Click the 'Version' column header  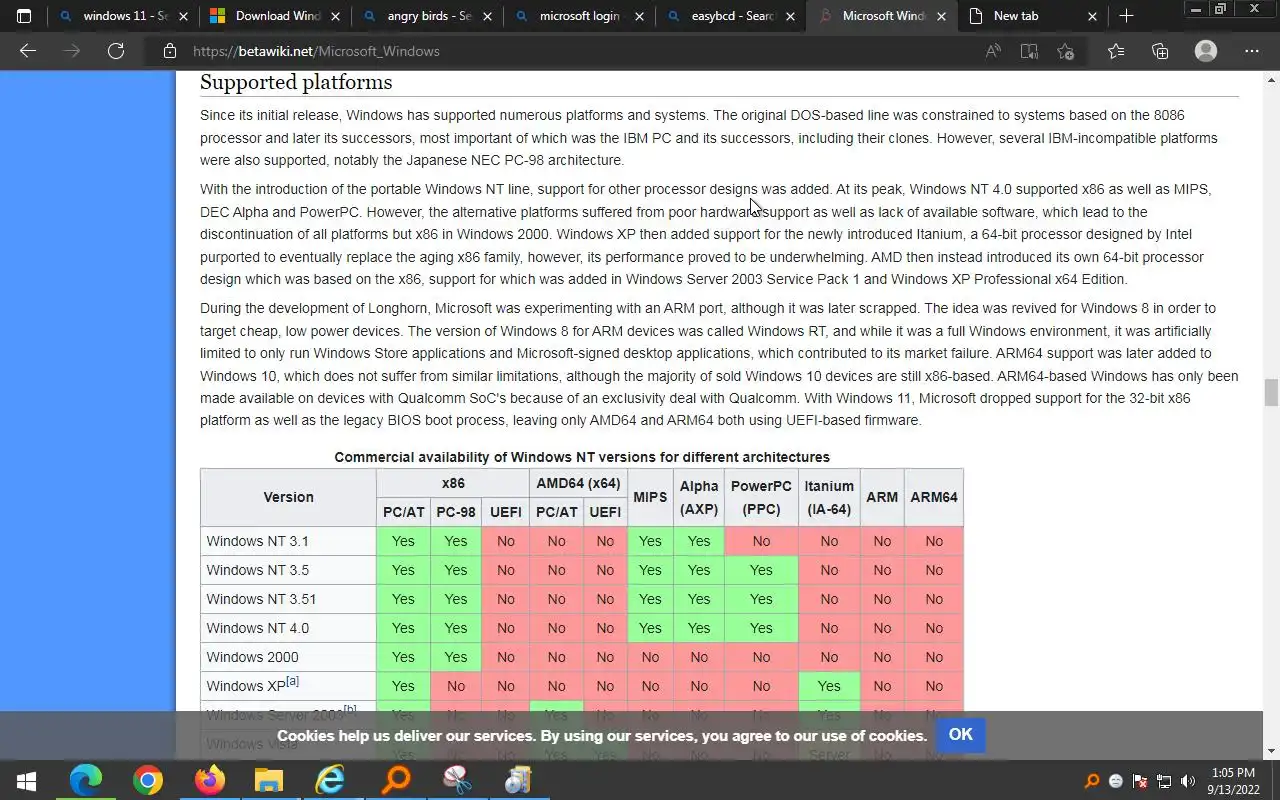pos(288,497)
